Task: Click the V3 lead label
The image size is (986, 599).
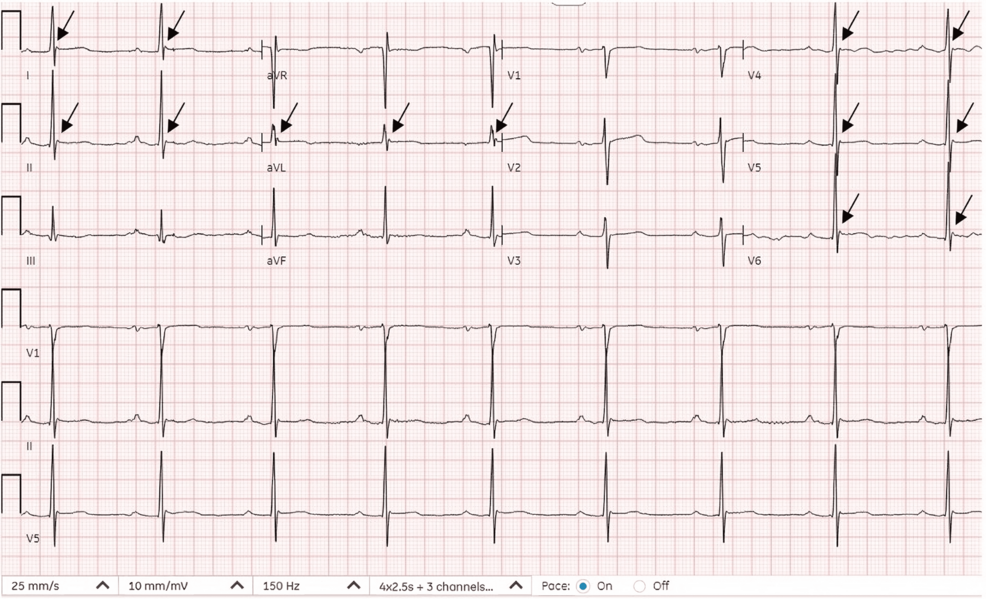Action: 514,260
